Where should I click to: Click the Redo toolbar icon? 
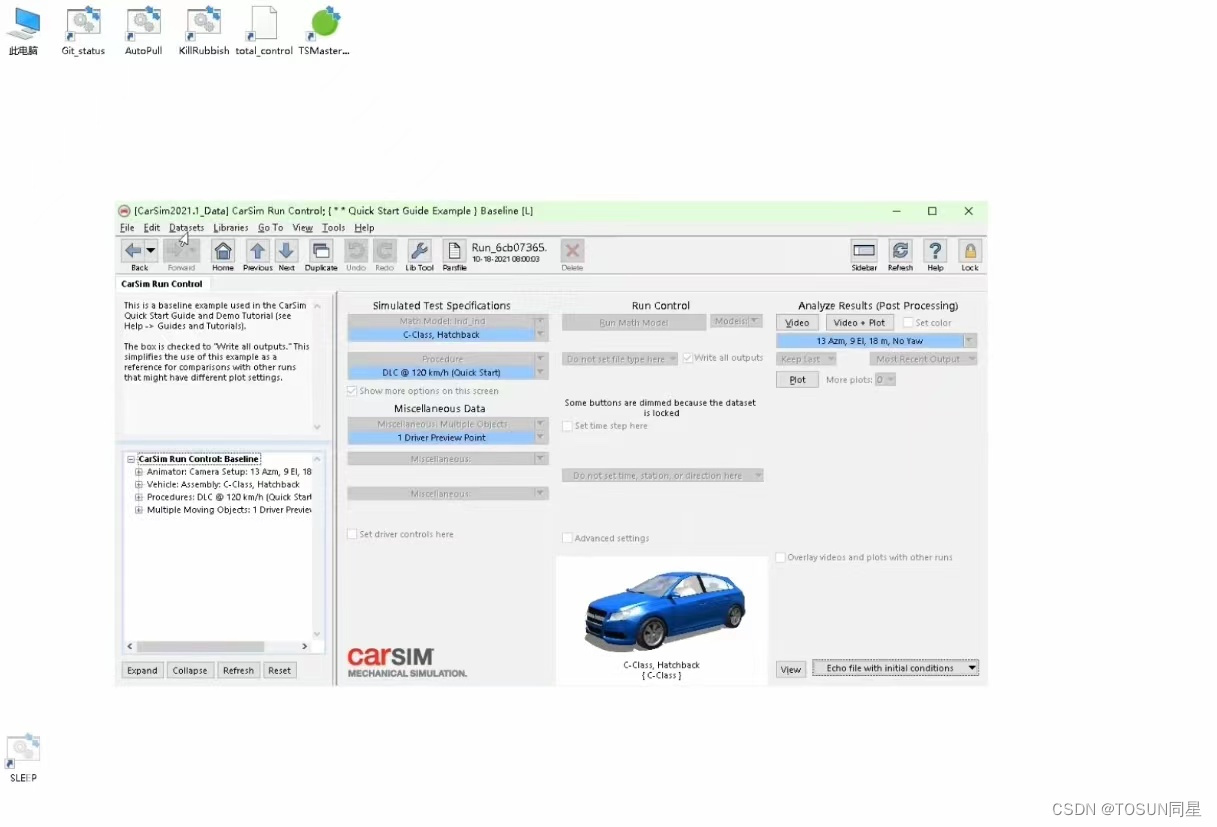coord(384,251)
